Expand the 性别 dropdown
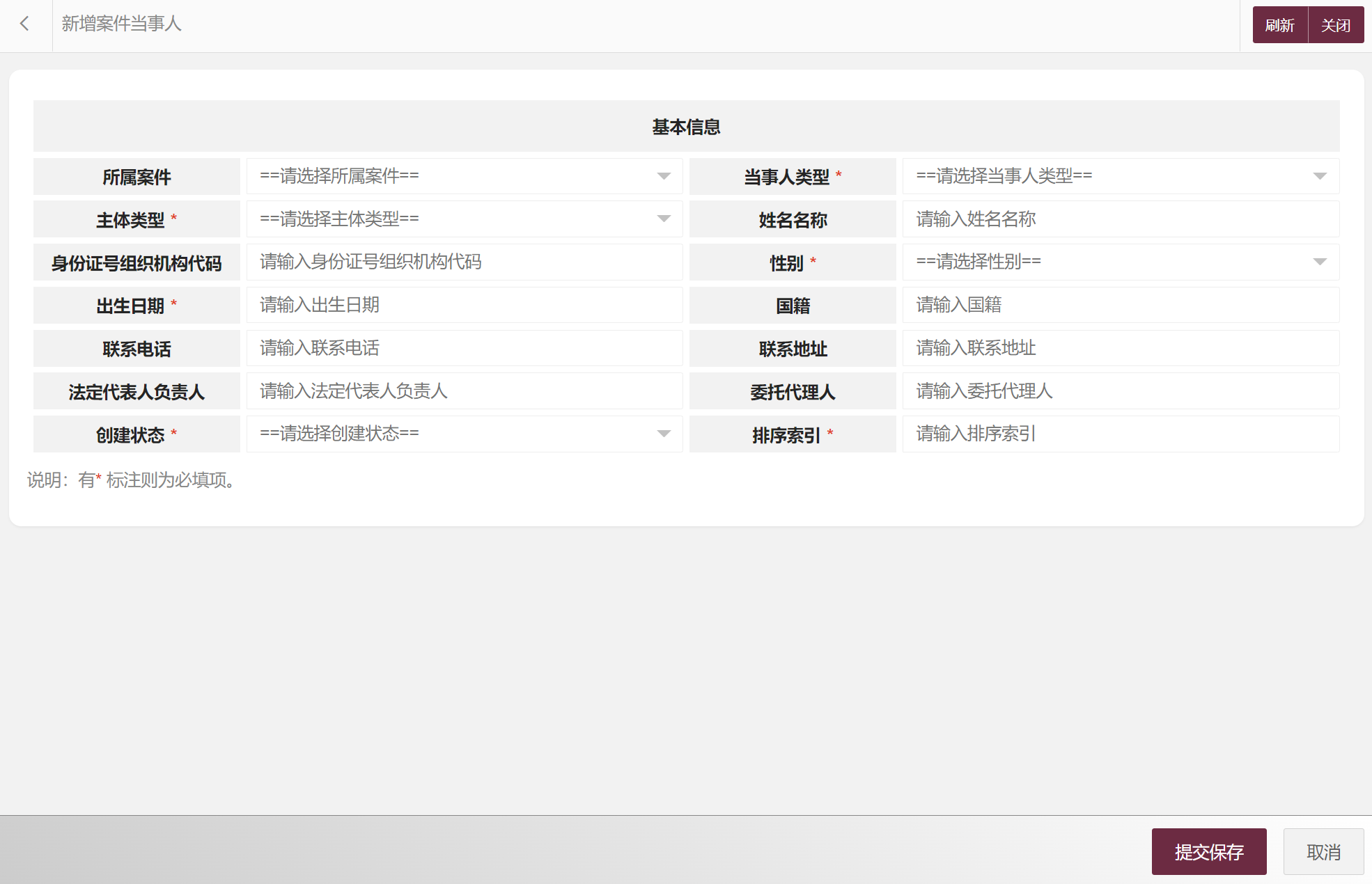Viewport: 1372px width, 884px height. [1120, 262]
